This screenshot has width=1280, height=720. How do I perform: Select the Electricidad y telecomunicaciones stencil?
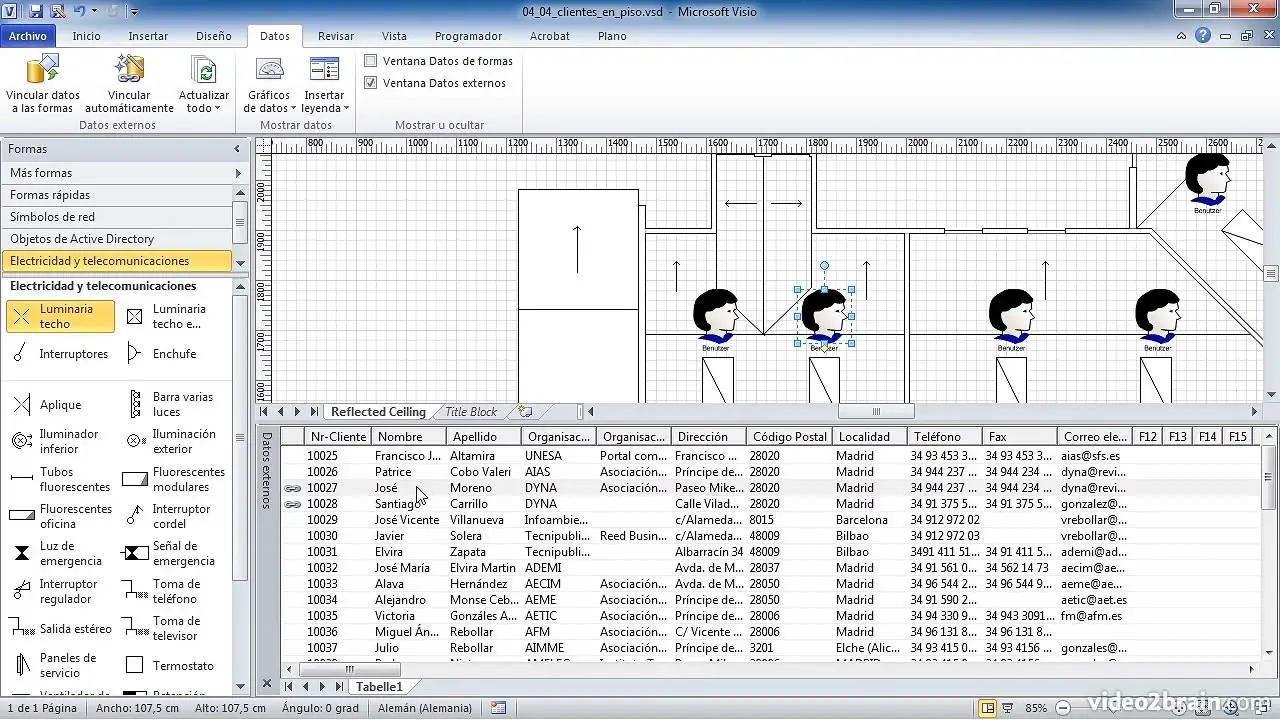click(116, 261)
